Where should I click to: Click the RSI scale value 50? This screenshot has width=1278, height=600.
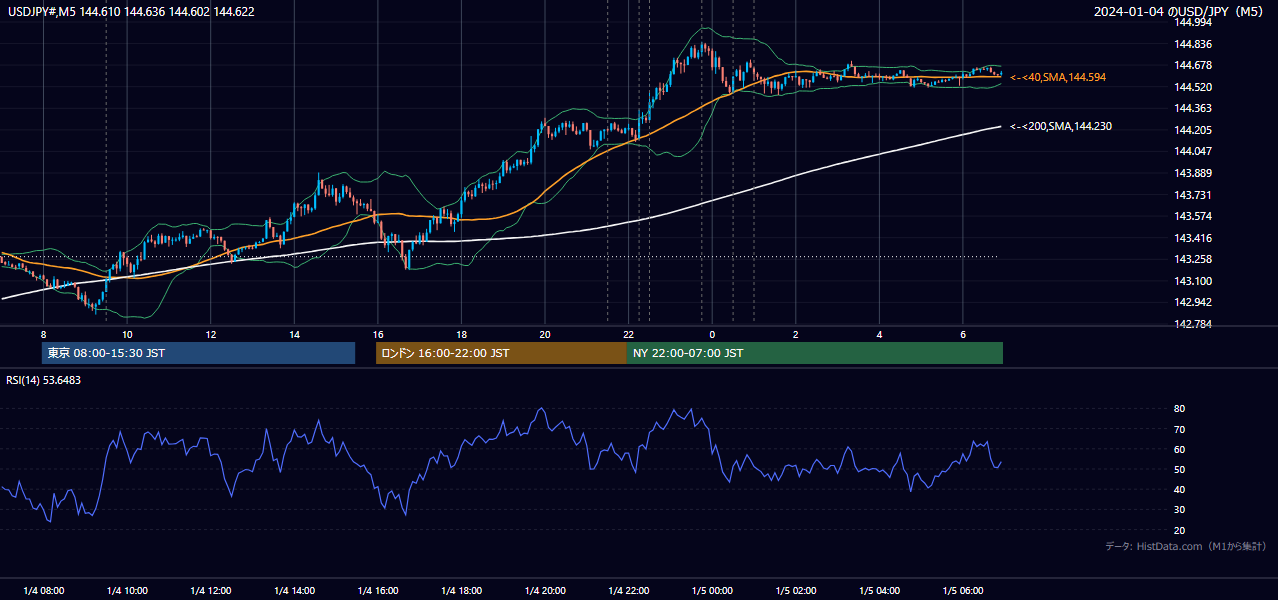coord(1179,469)
